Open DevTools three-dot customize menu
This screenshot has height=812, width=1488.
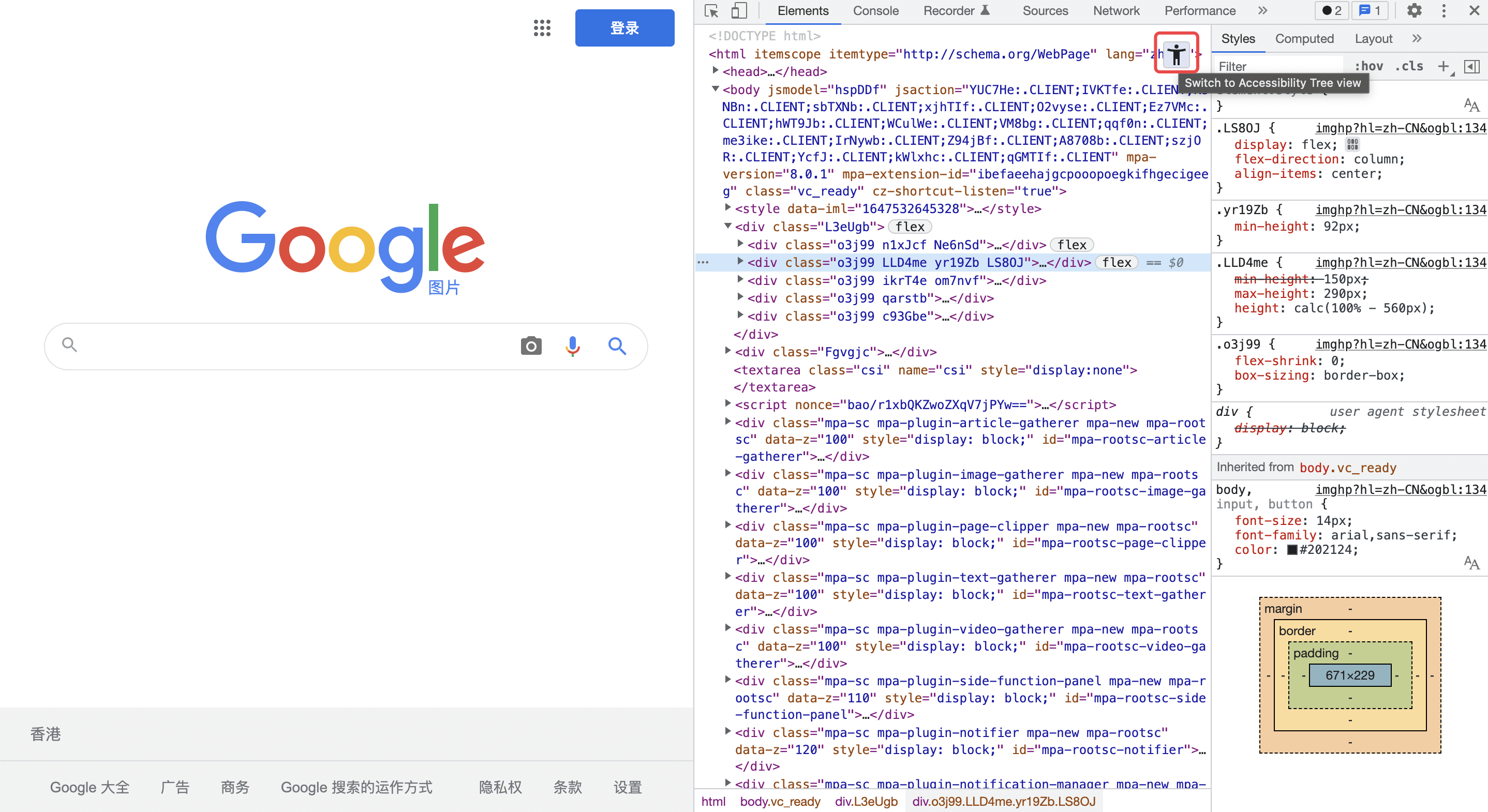[x=1444, y=11]
